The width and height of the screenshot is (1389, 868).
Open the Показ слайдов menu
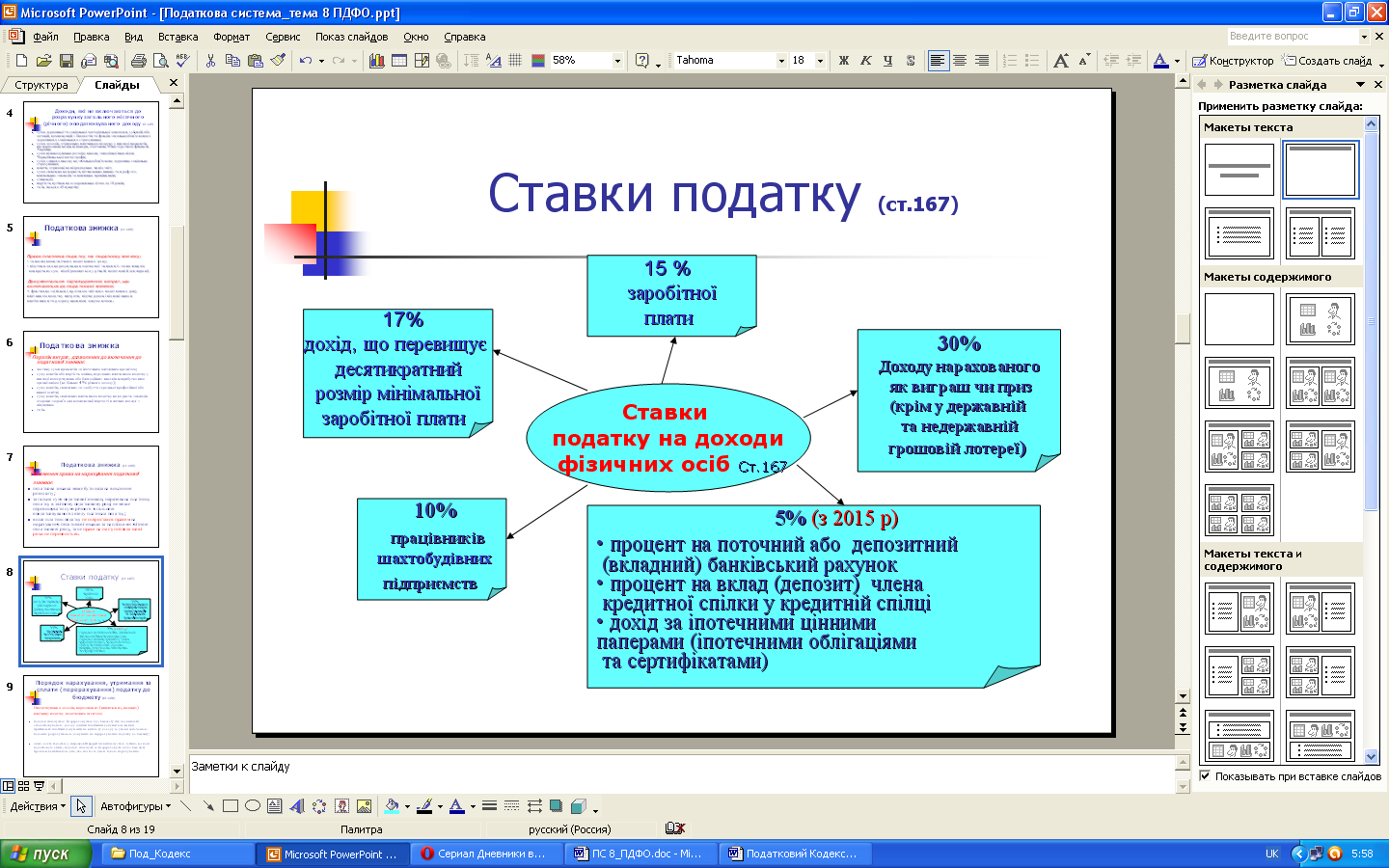(351, 37)
